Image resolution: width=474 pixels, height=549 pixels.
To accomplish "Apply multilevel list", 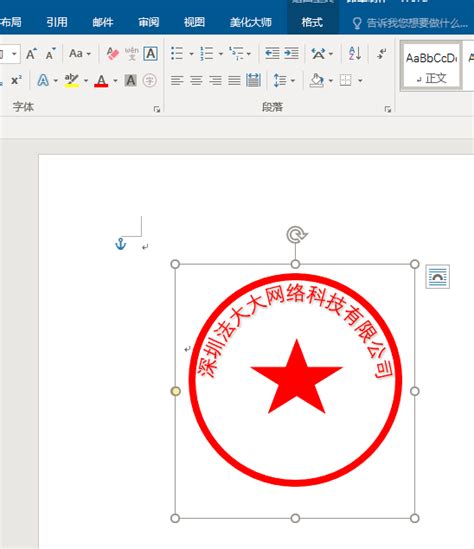I will [x=236, y=54].
